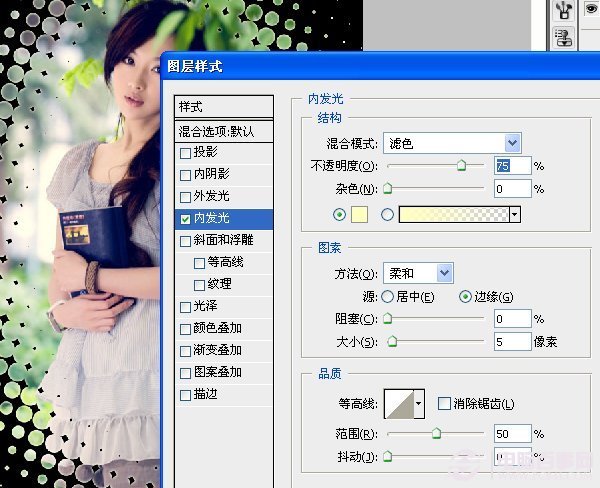Click the yellow glow color swatch

(x=358, y=214)
